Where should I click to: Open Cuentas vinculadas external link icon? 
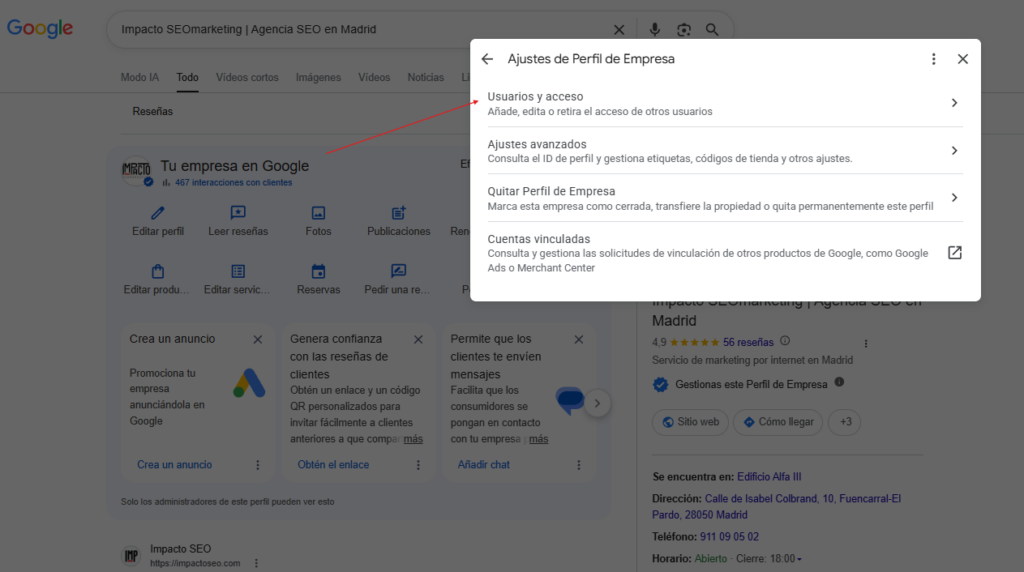pyautogui.click(x=954, y=253)
